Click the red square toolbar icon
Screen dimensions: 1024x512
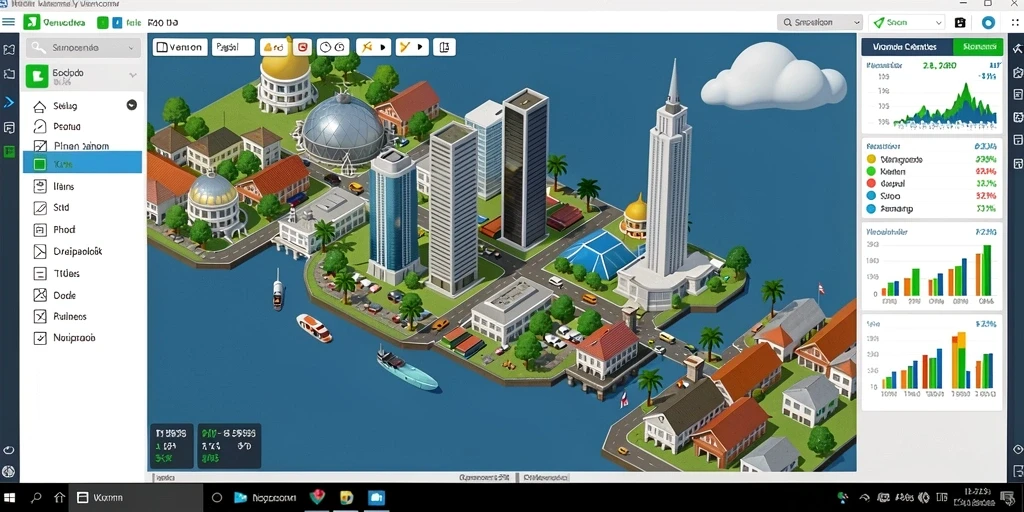tap(302, 47)
